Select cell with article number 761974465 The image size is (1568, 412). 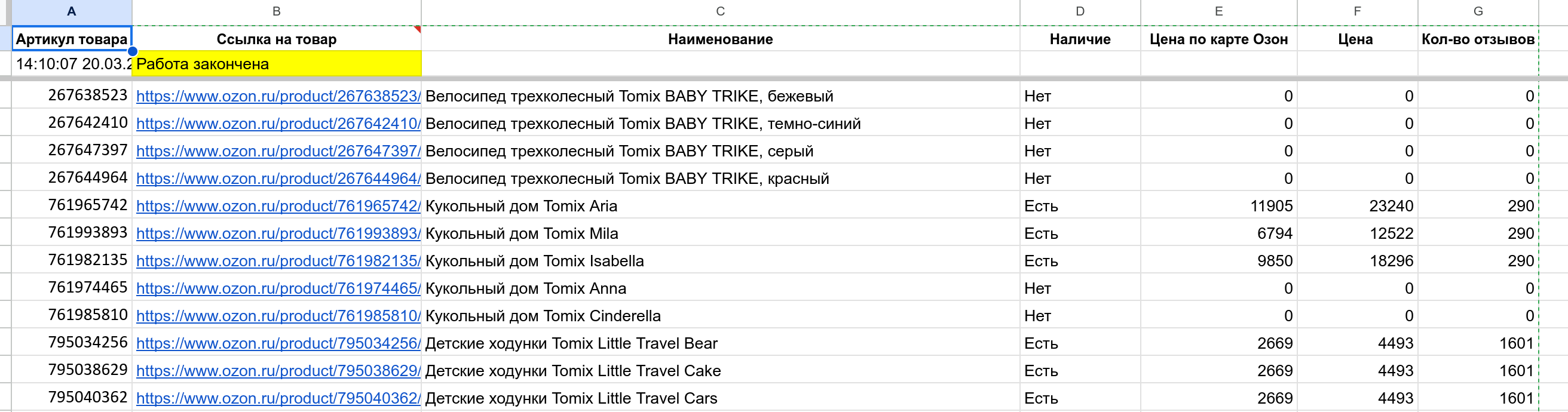click(x=72, y=288)
